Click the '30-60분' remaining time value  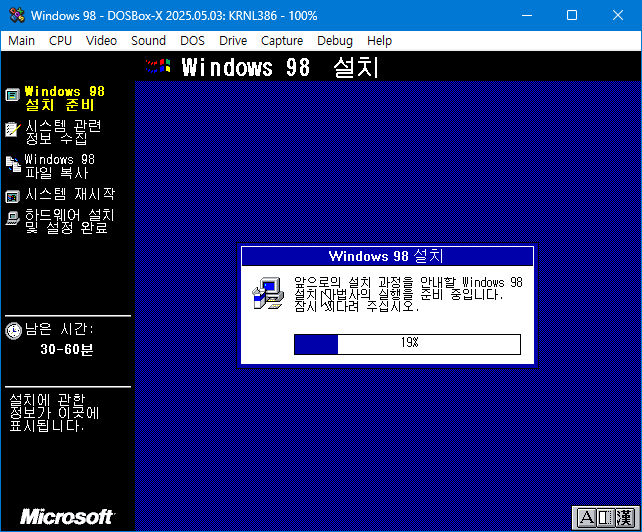pyautogui.click(x=67, y=349)
